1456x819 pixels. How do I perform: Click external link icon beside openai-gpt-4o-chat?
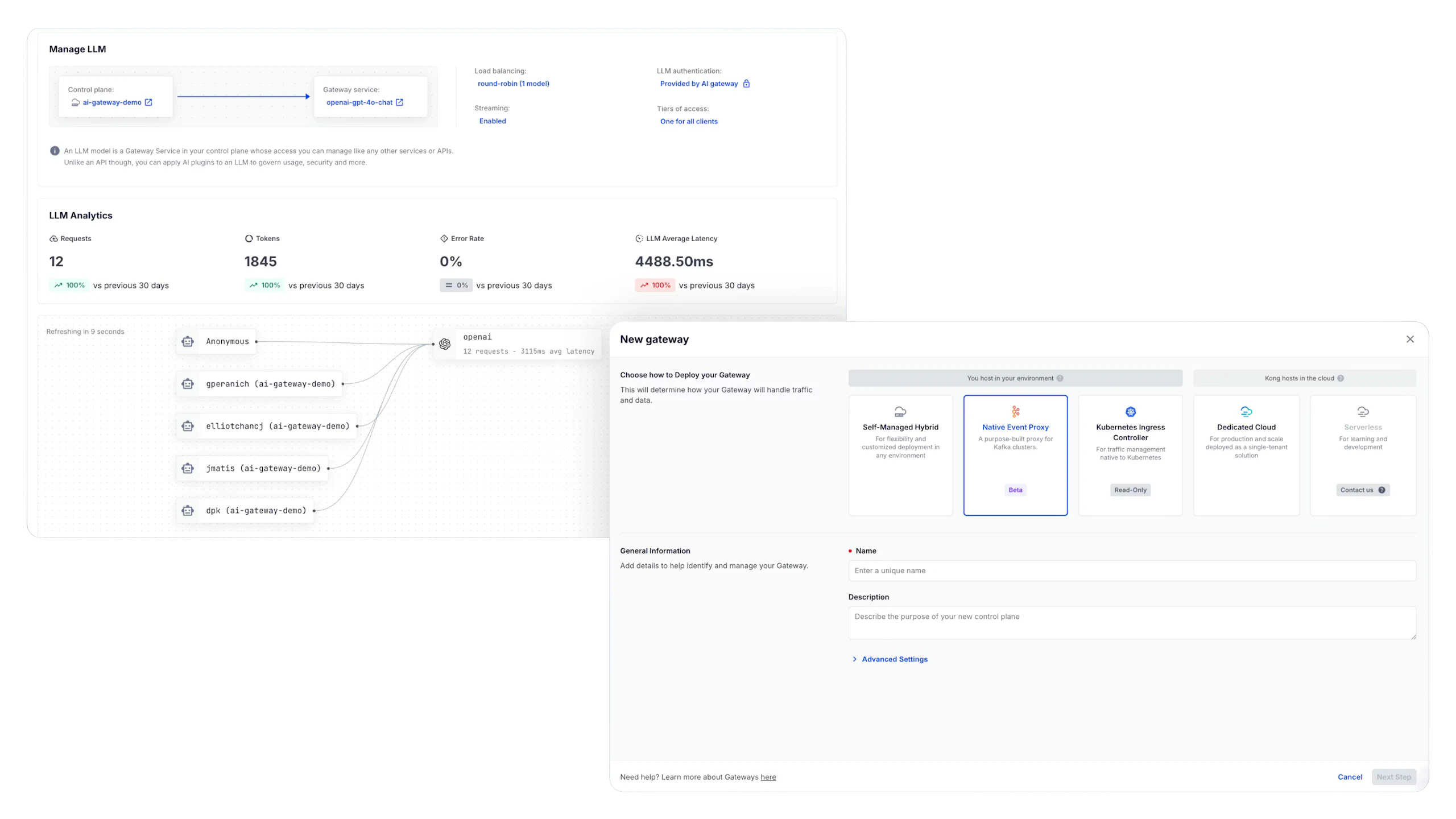pyautogui.click(x=400, y=102)
